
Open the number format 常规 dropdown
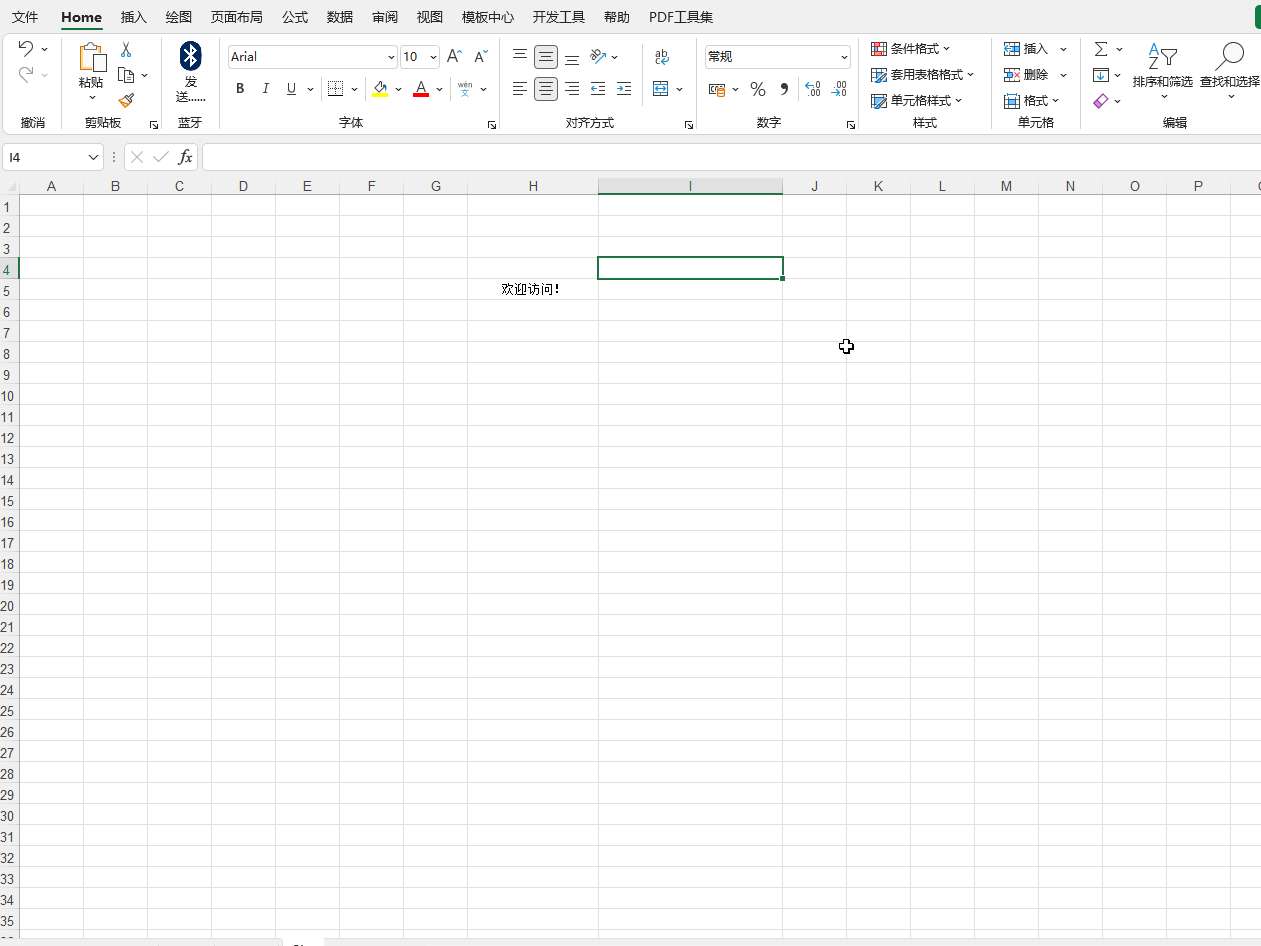pyautogui.click(x=844, y=57)
